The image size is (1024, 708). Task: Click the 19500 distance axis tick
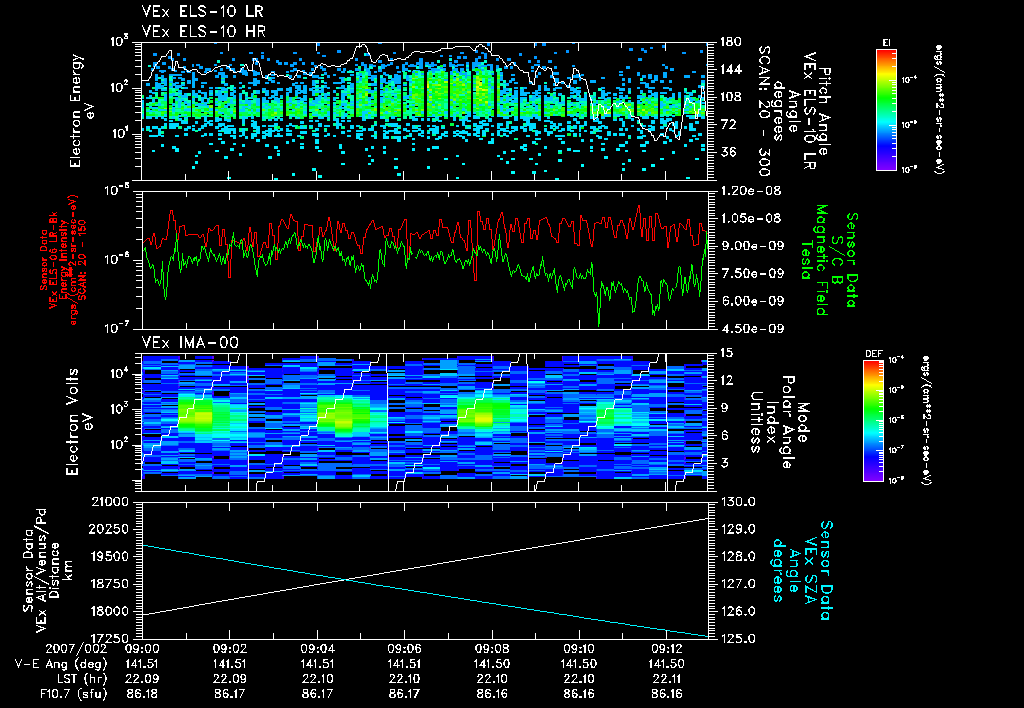110,556
